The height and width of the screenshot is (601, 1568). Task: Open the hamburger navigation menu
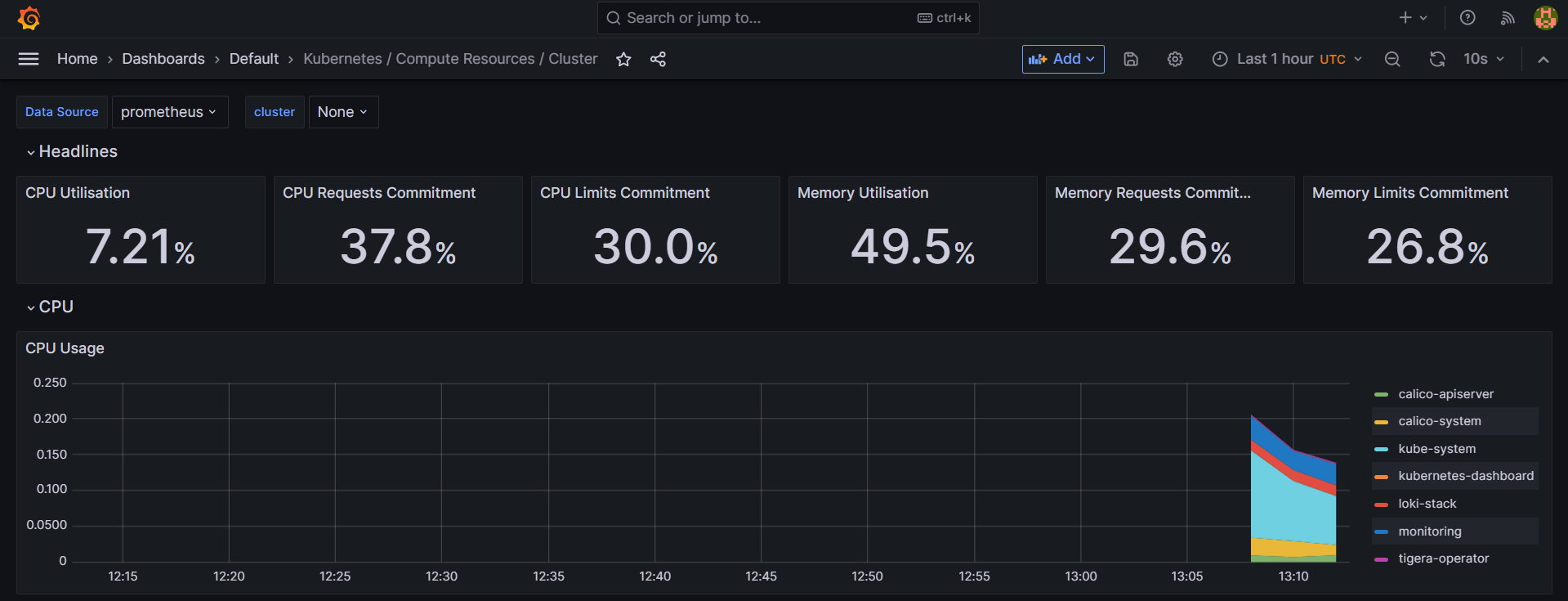tap(29, 59)
